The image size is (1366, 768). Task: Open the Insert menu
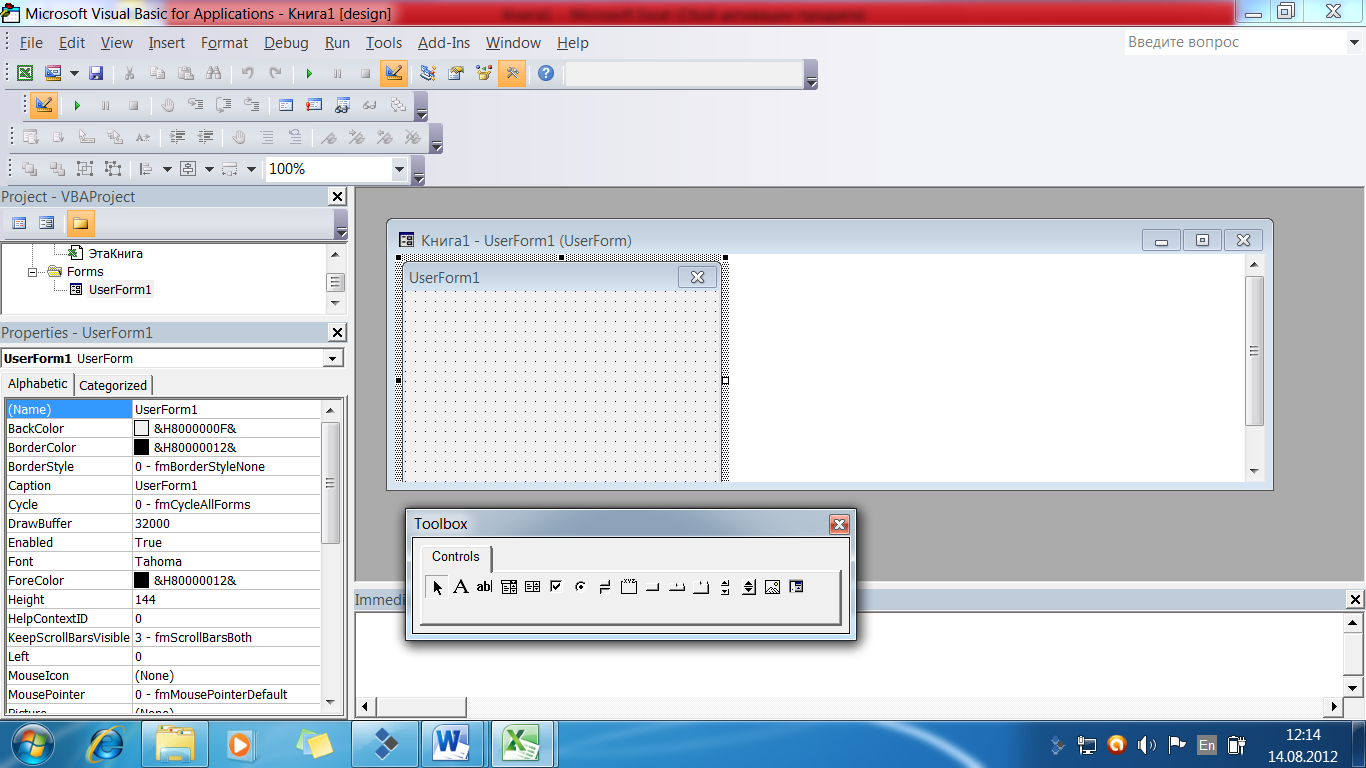167,43
